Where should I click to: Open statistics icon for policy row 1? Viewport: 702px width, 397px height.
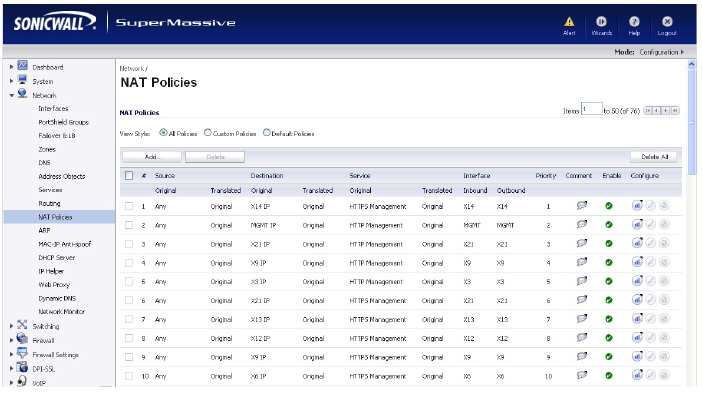pos(637,205)
